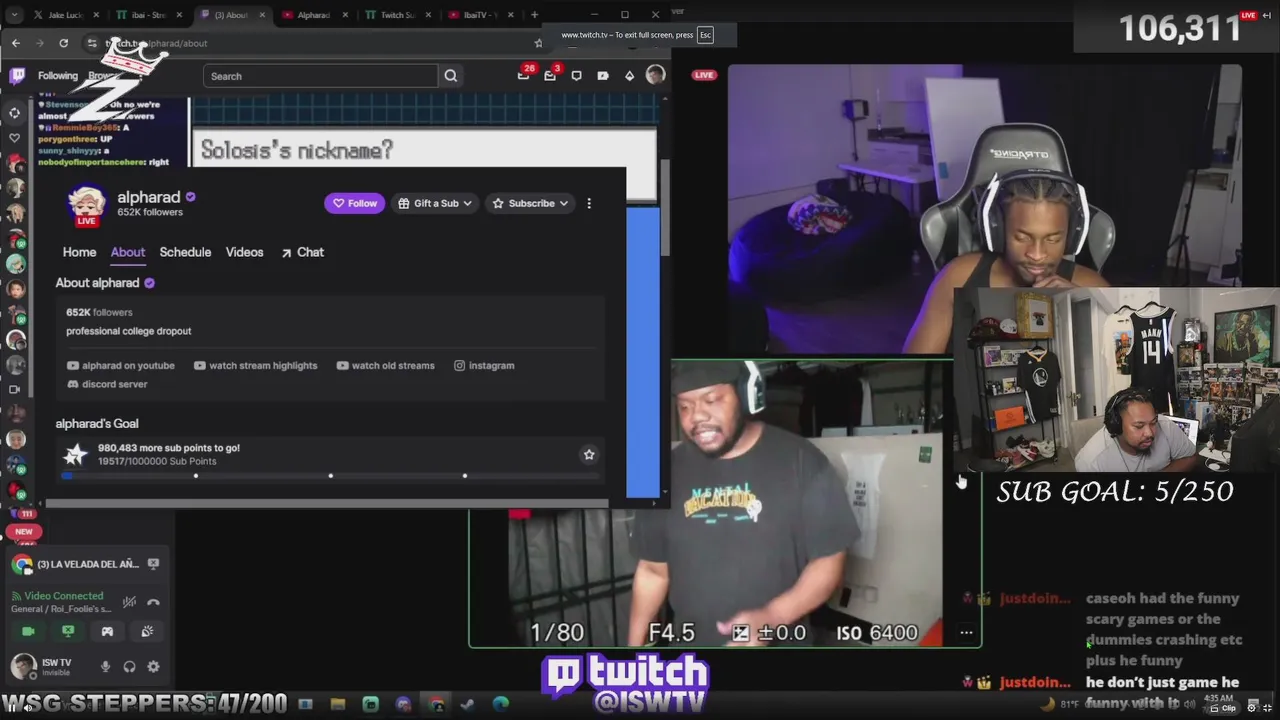Click the professional college dropout bio text
This screenshot has width=1280, height=720.
click(128, 331)
